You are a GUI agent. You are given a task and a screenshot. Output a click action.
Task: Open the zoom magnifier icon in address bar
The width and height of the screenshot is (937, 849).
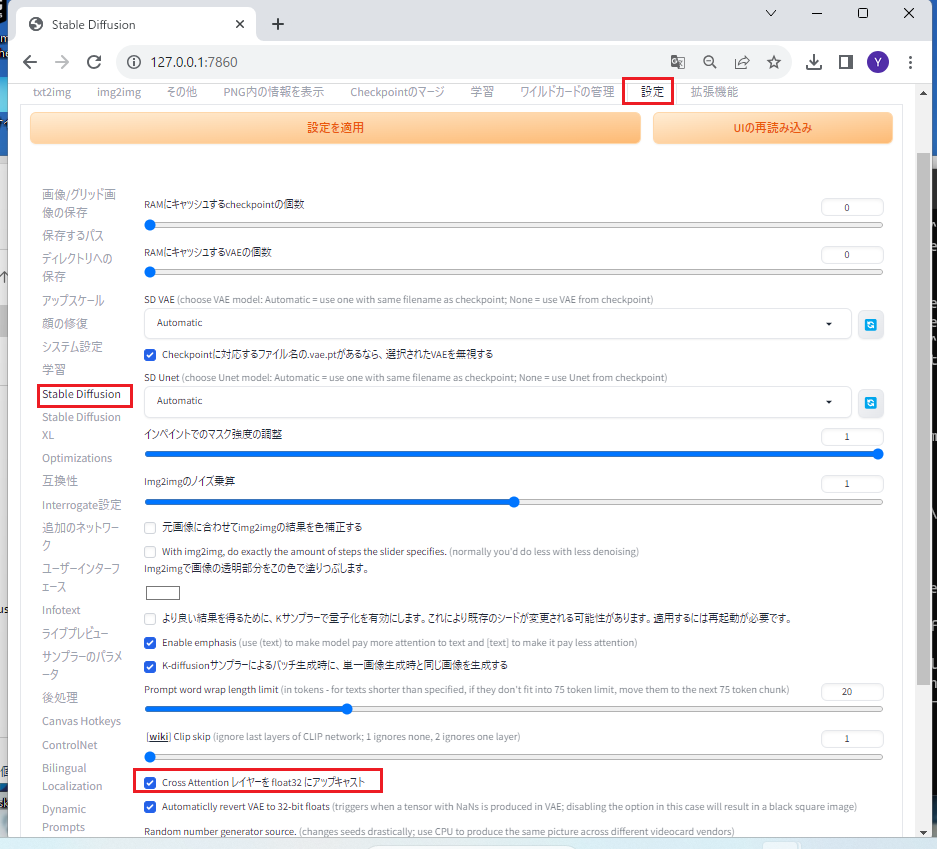tap(710, 62)
